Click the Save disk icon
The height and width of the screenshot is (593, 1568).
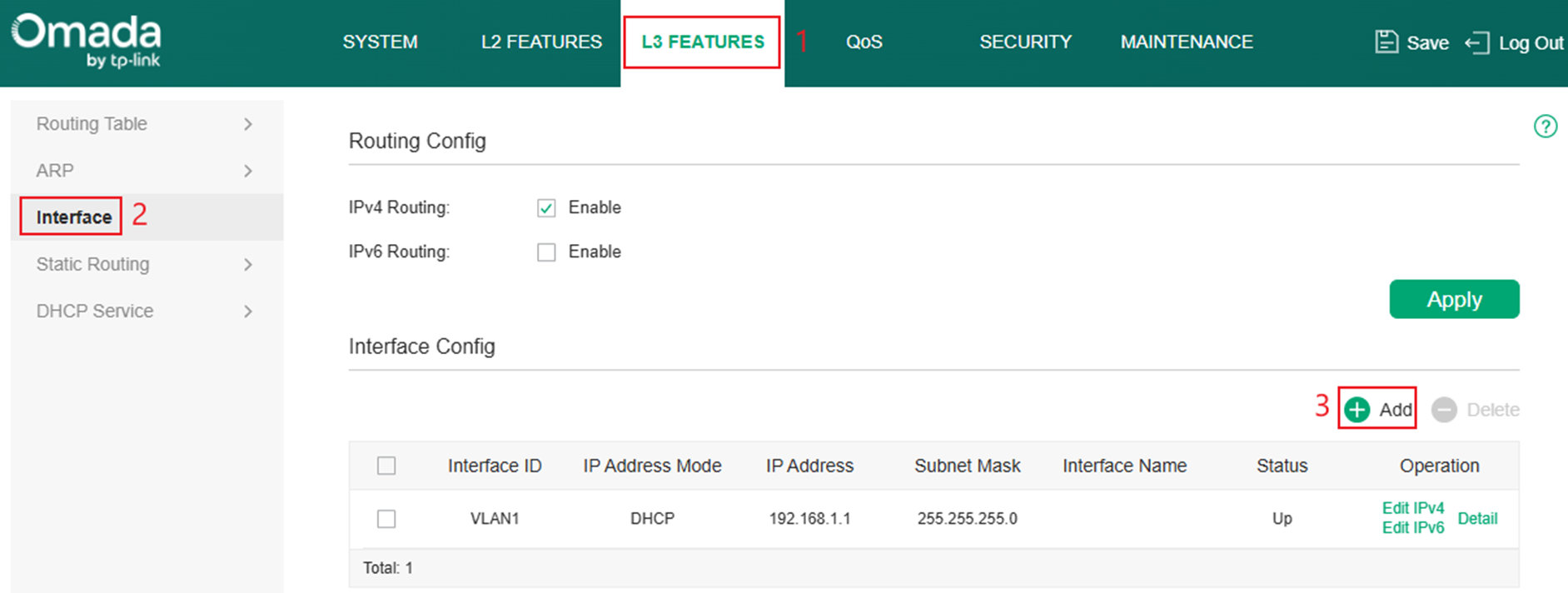(1386, 42)
